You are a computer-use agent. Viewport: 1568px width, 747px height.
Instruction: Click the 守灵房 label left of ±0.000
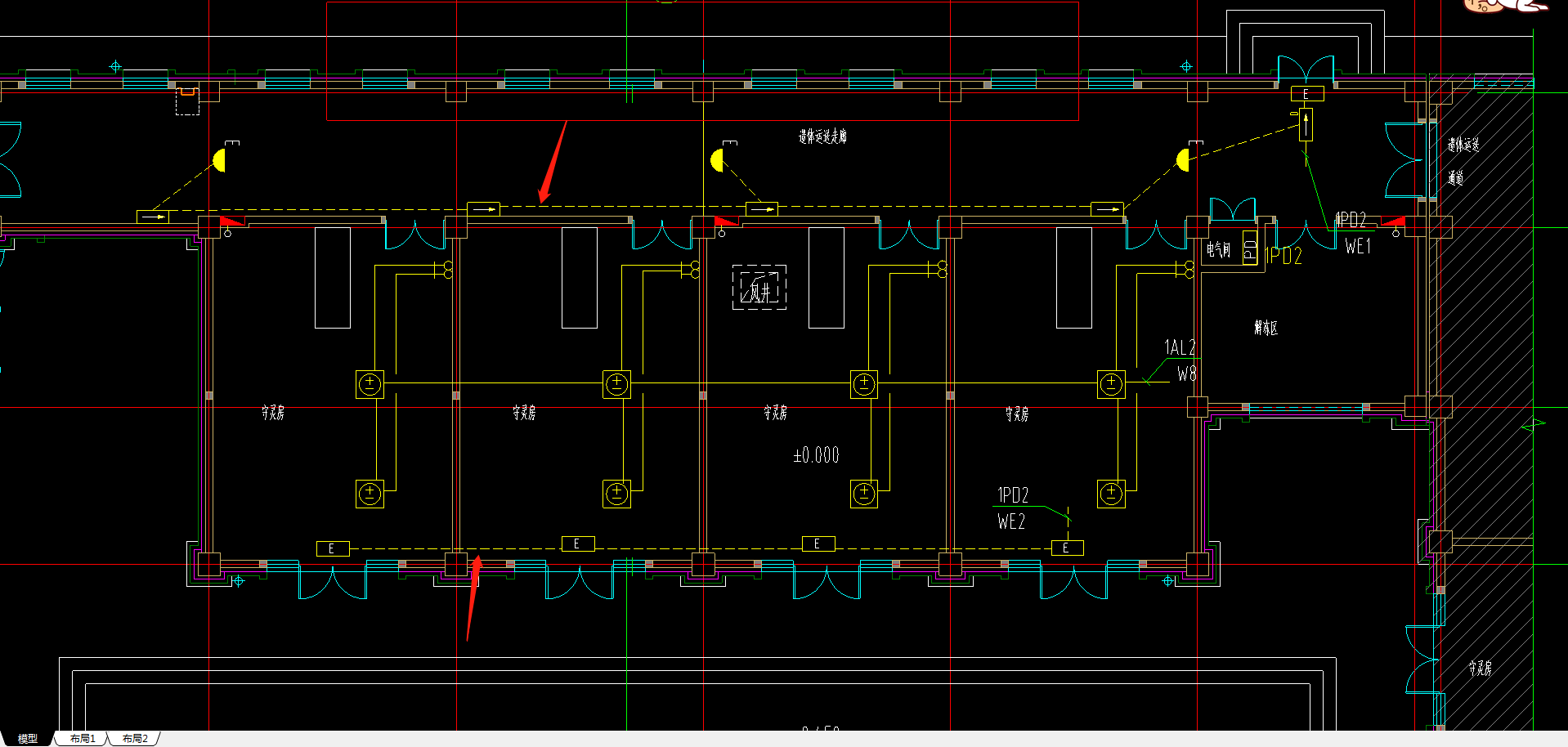775,413
